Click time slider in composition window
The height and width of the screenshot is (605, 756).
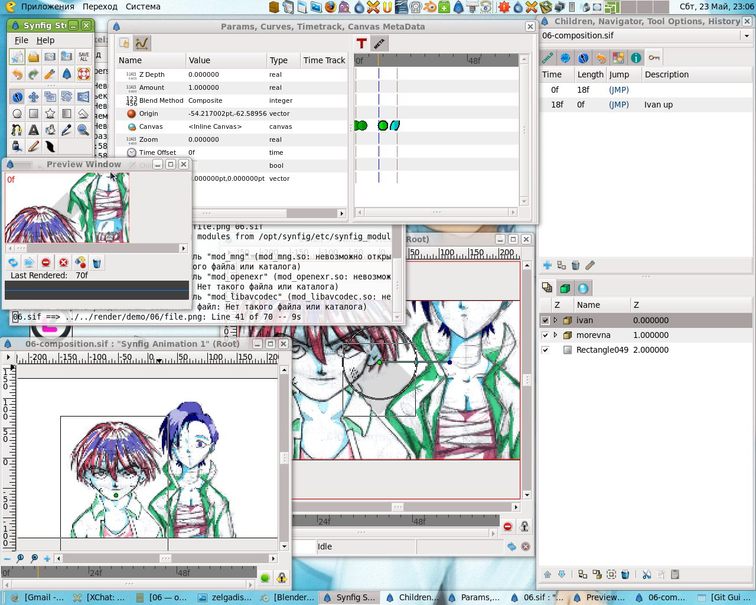tap(129, 572)
